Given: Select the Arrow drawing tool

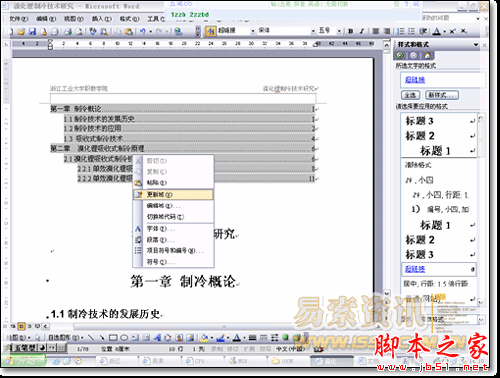Looking at the screenshot, I should tap(102, 338).
